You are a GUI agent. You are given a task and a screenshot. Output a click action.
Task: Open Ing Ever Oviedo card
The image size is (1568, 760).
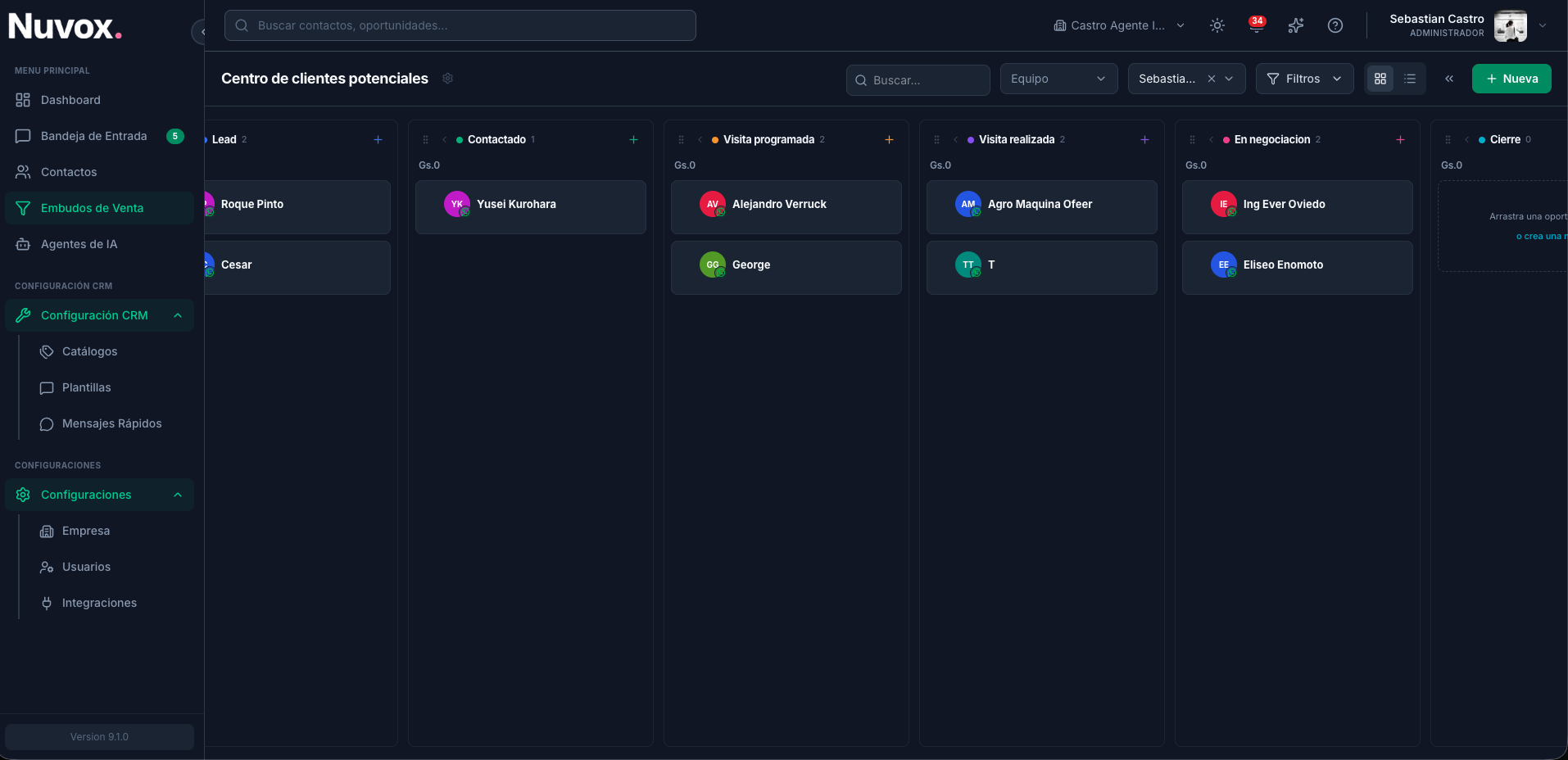click(x=1298, y=207)
